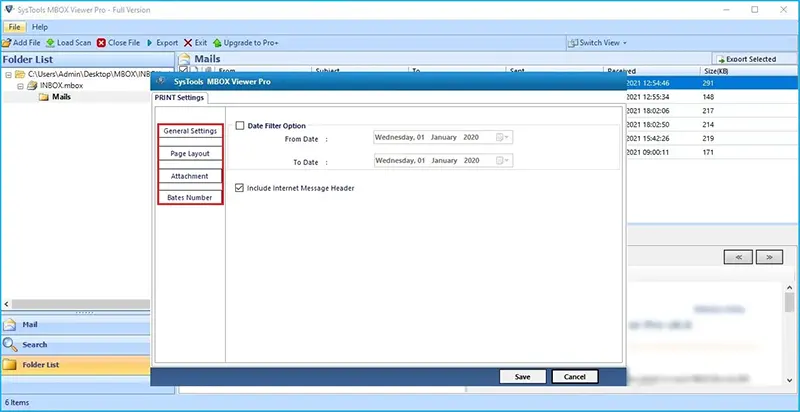Enable the Date Filter Option checkbox

(x=240, y=126)
